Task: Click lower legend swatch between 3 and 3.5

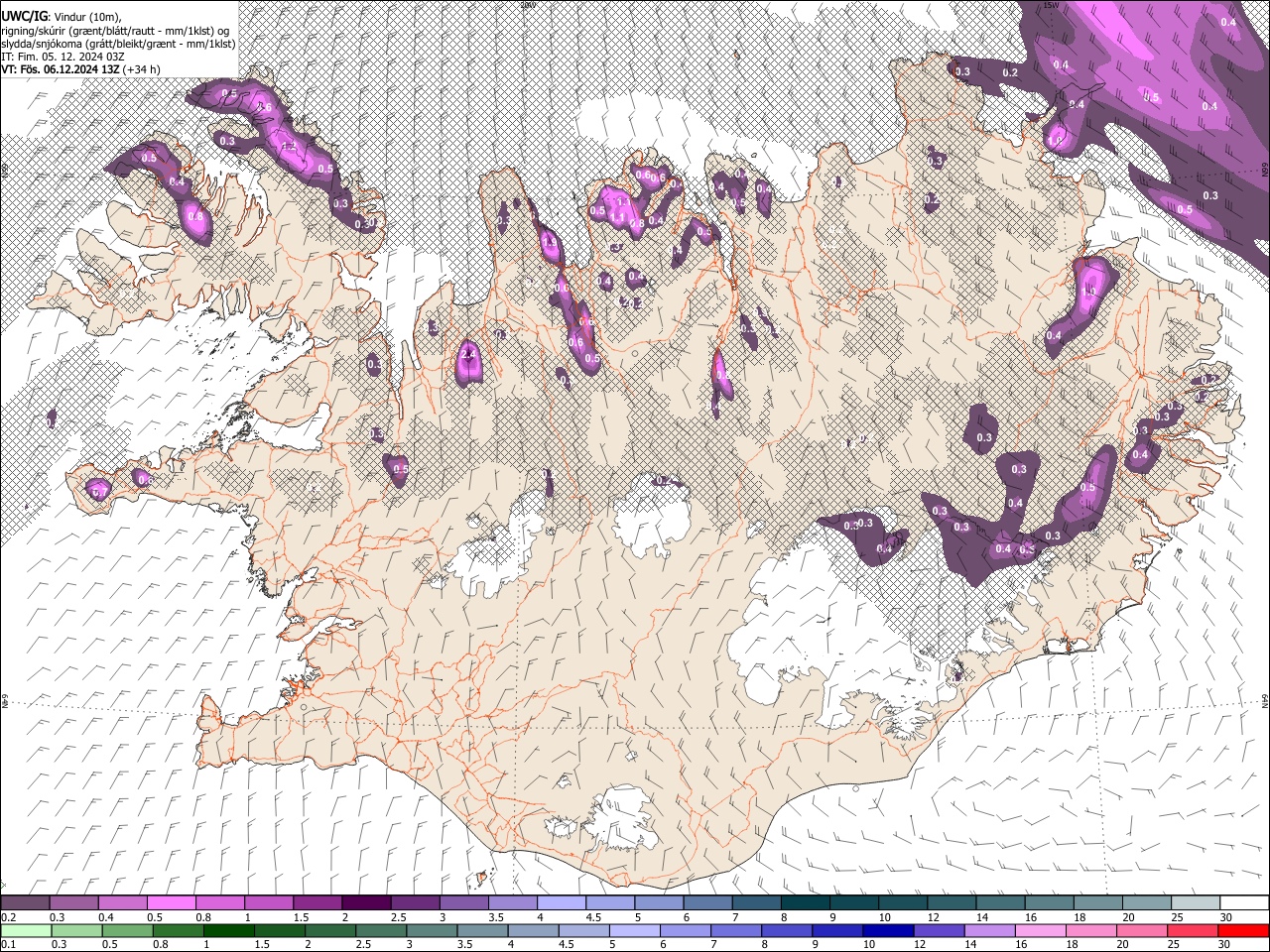Action: [x=433, y=930]
